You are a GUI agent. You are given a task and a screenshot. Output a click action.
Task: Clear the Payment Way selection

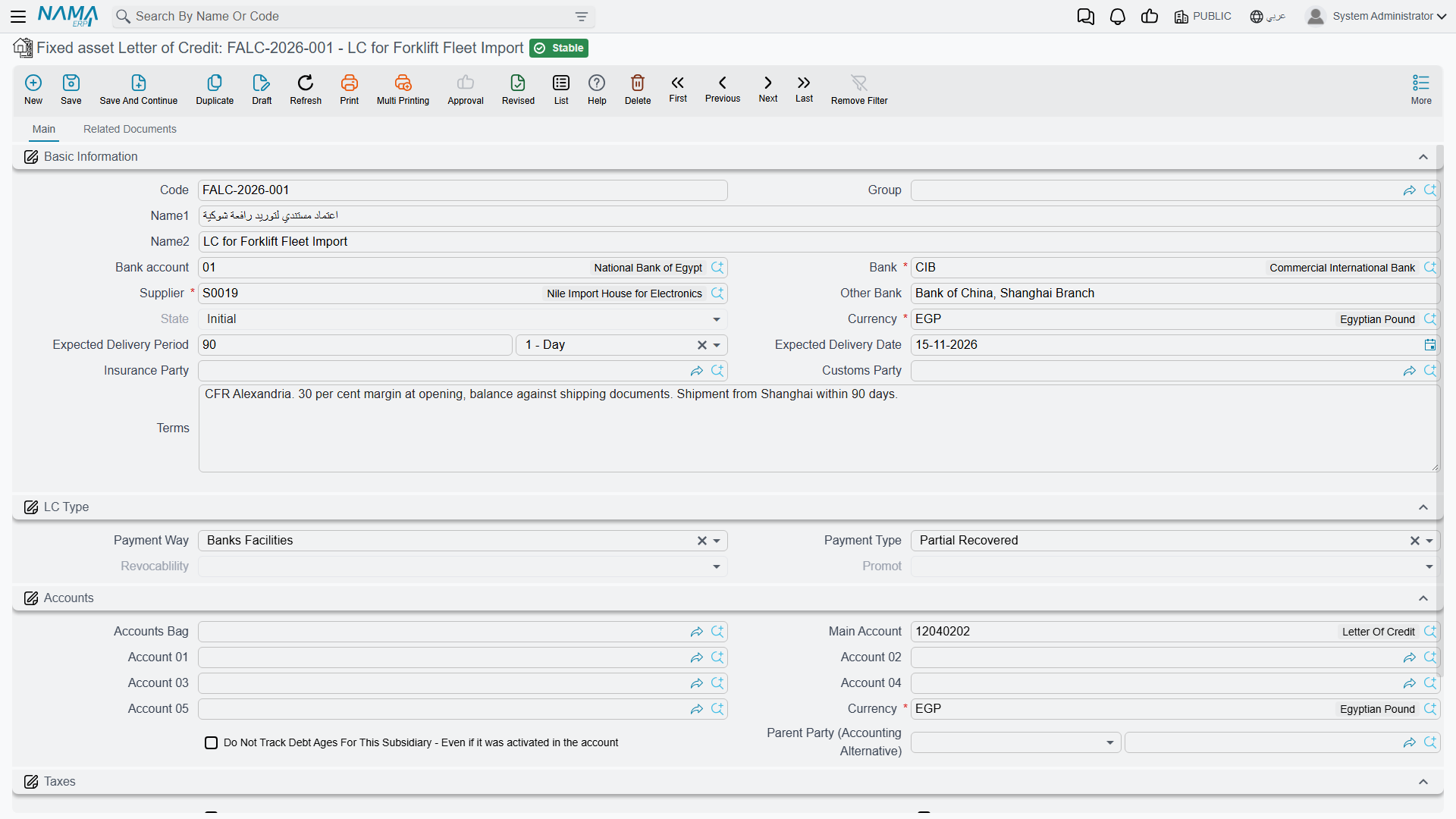(701, 541)
